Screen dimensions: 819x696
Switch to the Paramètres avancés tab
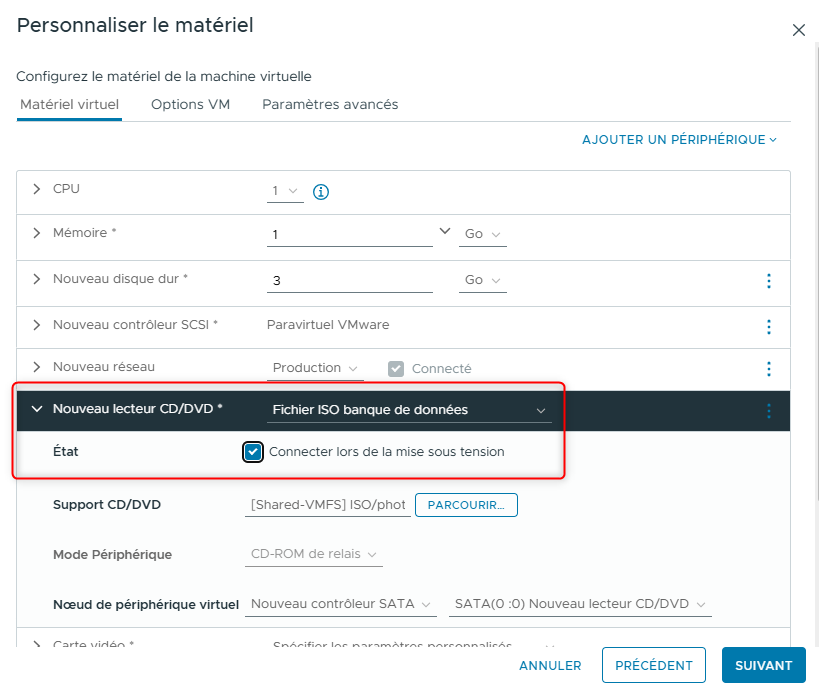click(x=330, y=105)
